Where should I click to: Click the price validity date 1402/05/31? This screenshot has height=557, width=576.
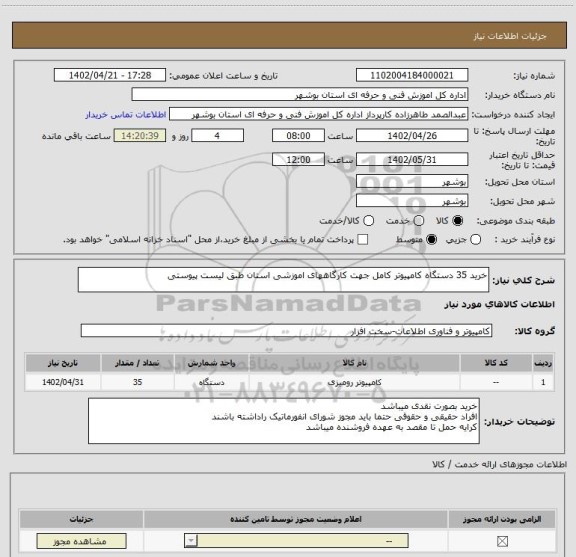point(412,160)
